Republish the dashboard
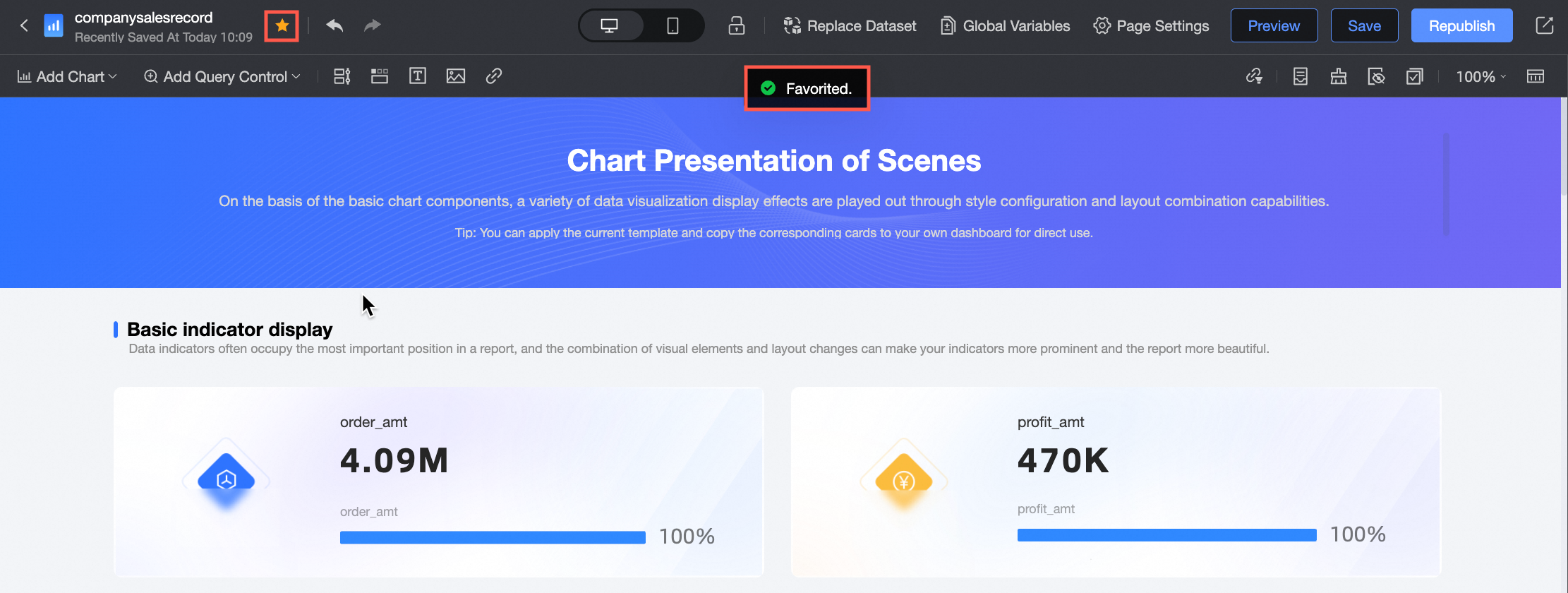The width and height of the screenshot is (1568, 593). [1461, 26]
